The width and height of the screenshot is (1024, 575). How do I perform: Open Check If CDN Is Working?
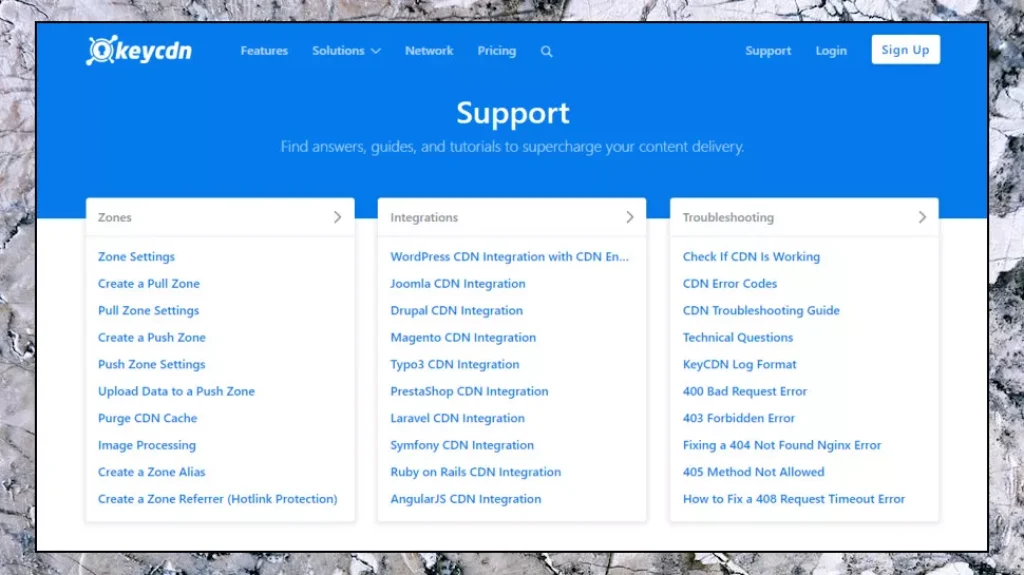tap(751, 257)
